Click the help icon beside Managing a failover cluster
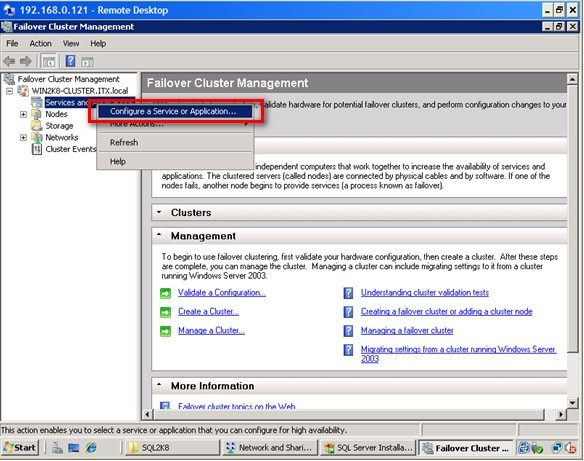 click(348, 331)
